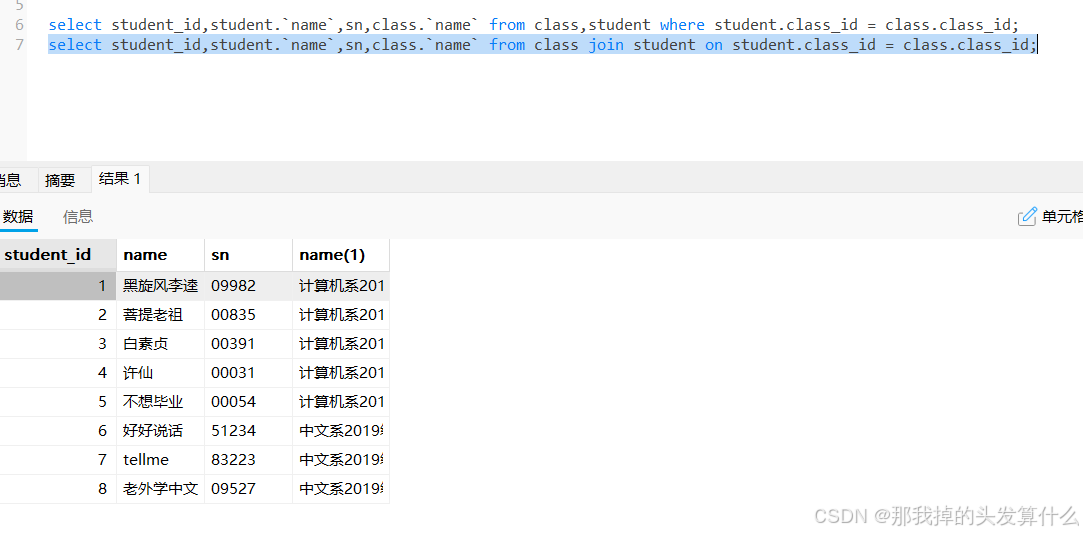The width and height of the screenshot is (1083, 533).
Task: Switch to the 摘要 tab
Action: [x=60, y=181]
